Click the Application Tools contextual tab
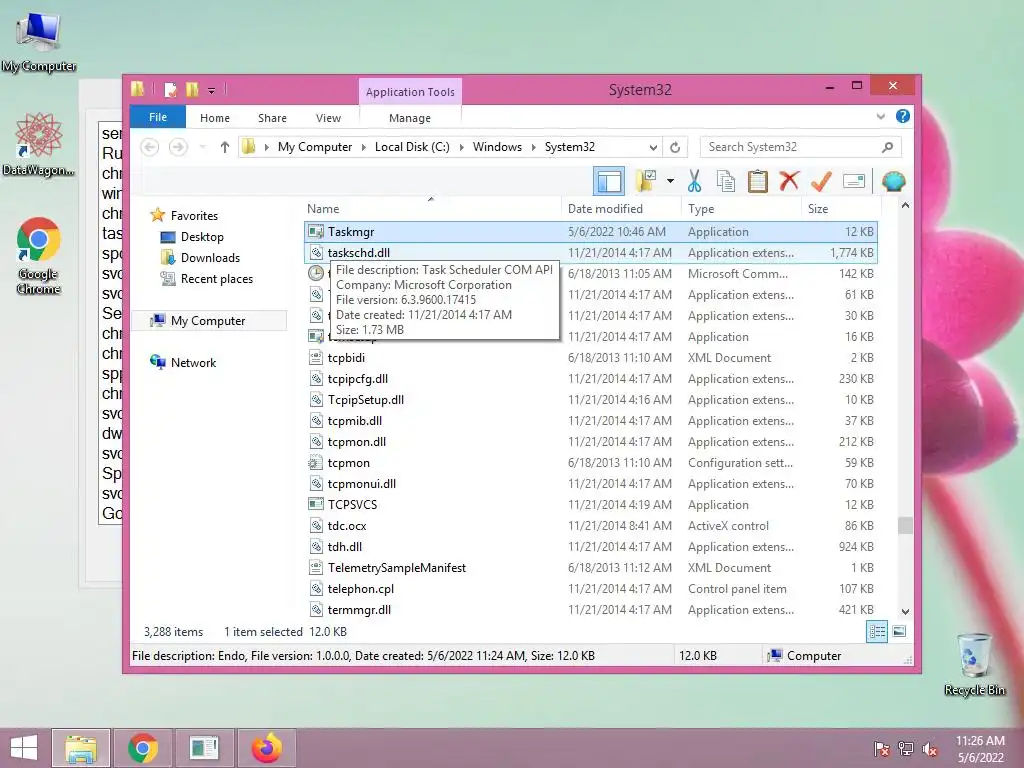 click(x=410, y=92)
